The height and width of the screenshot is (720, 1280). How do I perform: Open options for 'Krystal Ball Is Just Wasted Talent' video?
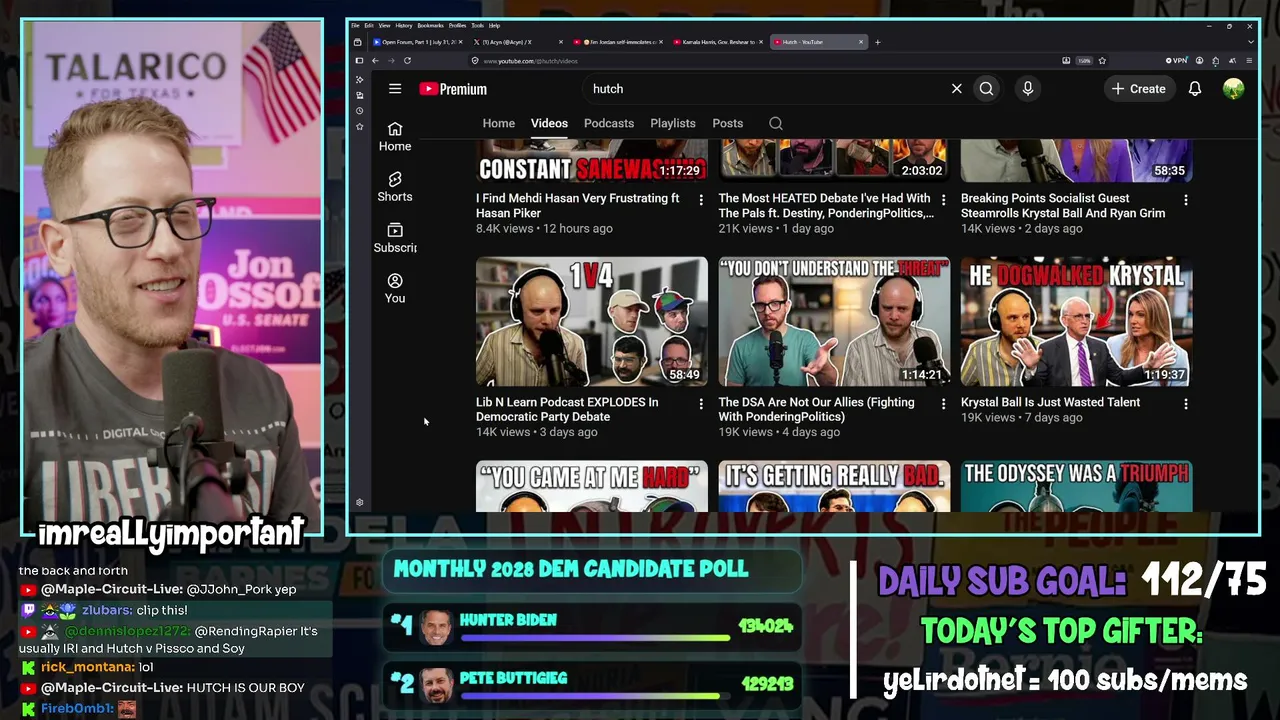(1186, 404)
